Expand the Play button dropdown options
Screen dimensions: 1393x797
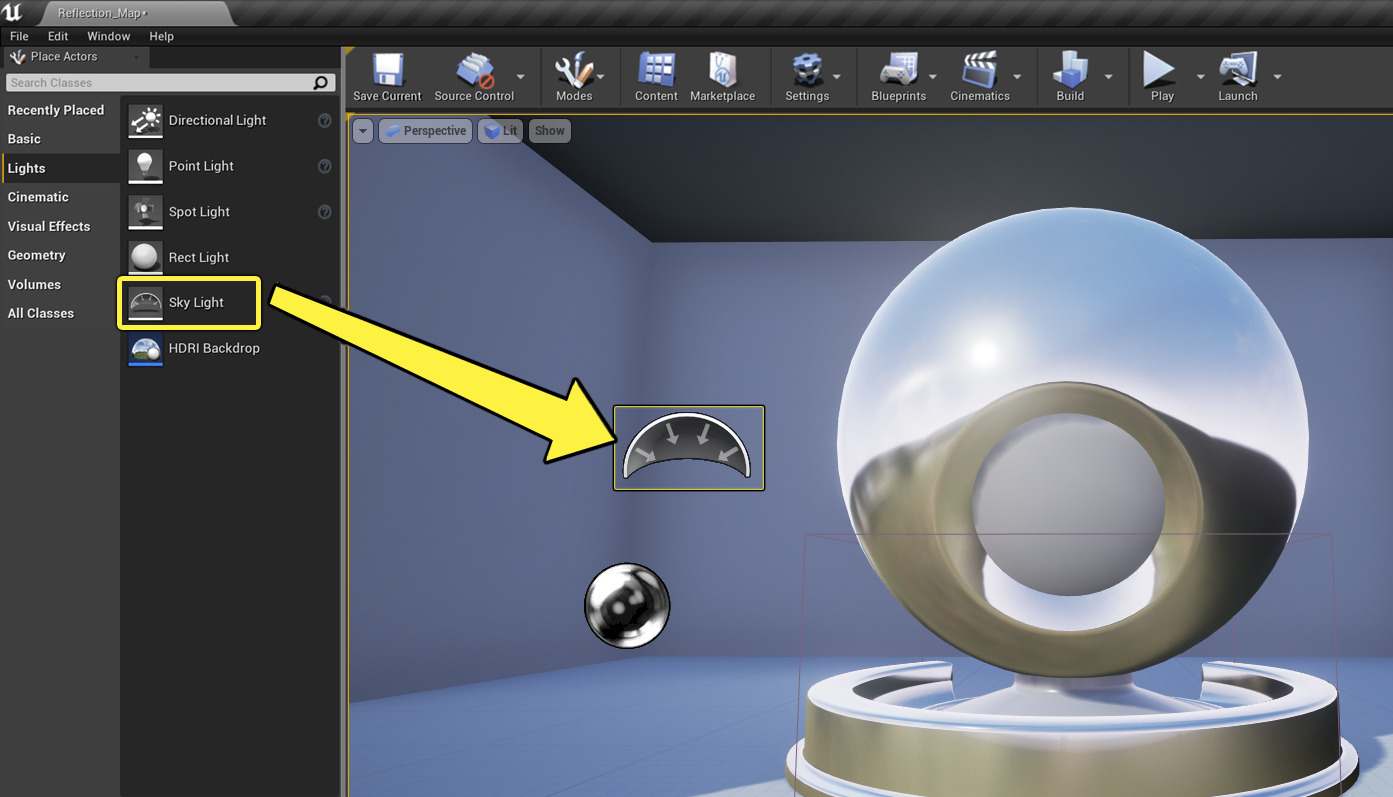pyautogui.click(x=1201, y=77)
